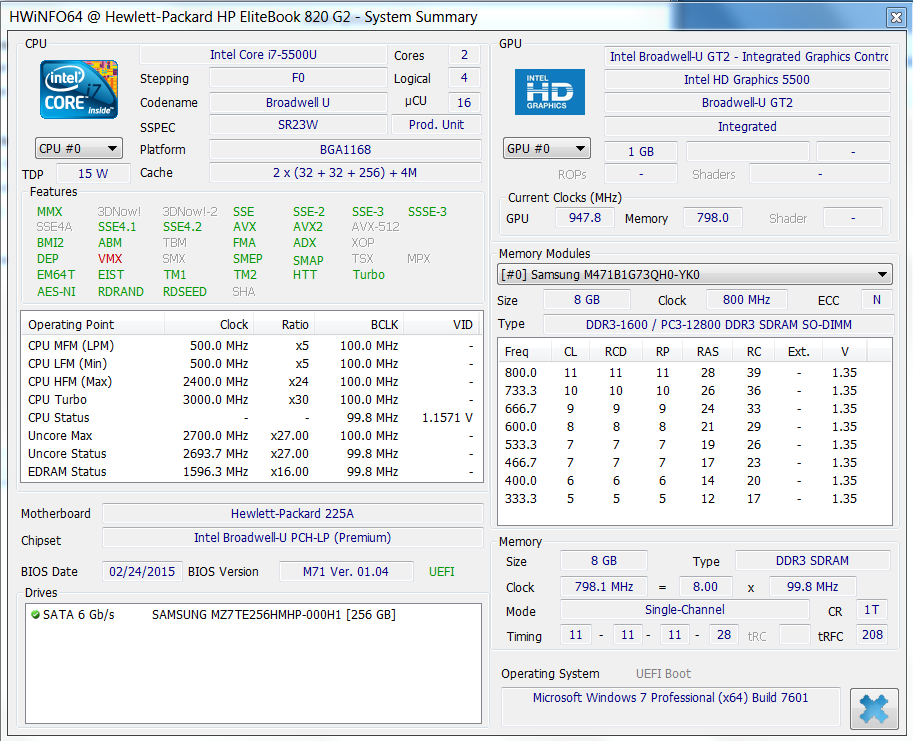Click the Broadwell U codename field
This screenshot has width=913, height=741.
tap(298, 102)
